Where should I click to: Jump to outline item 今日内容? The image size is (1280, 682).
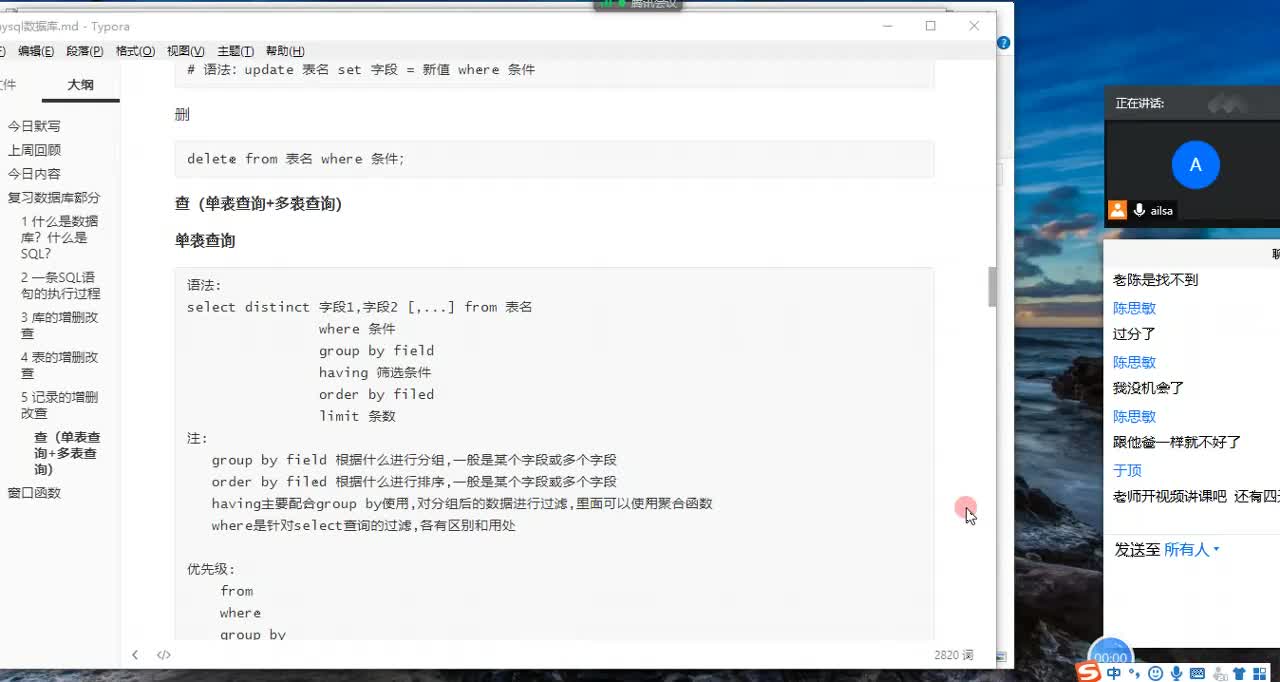pos(34,174)
